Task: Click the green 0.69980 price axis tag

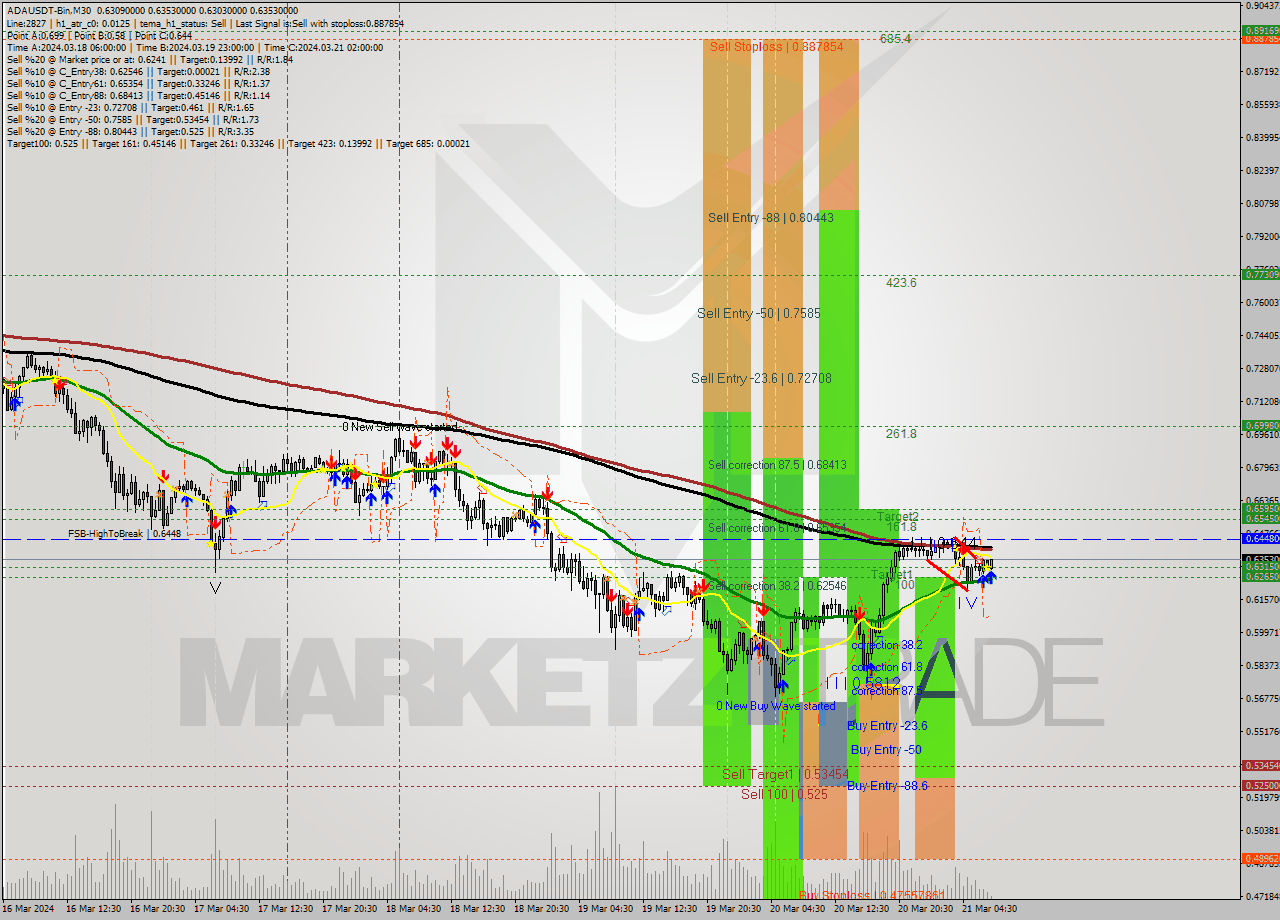Action: [1261, 425]
